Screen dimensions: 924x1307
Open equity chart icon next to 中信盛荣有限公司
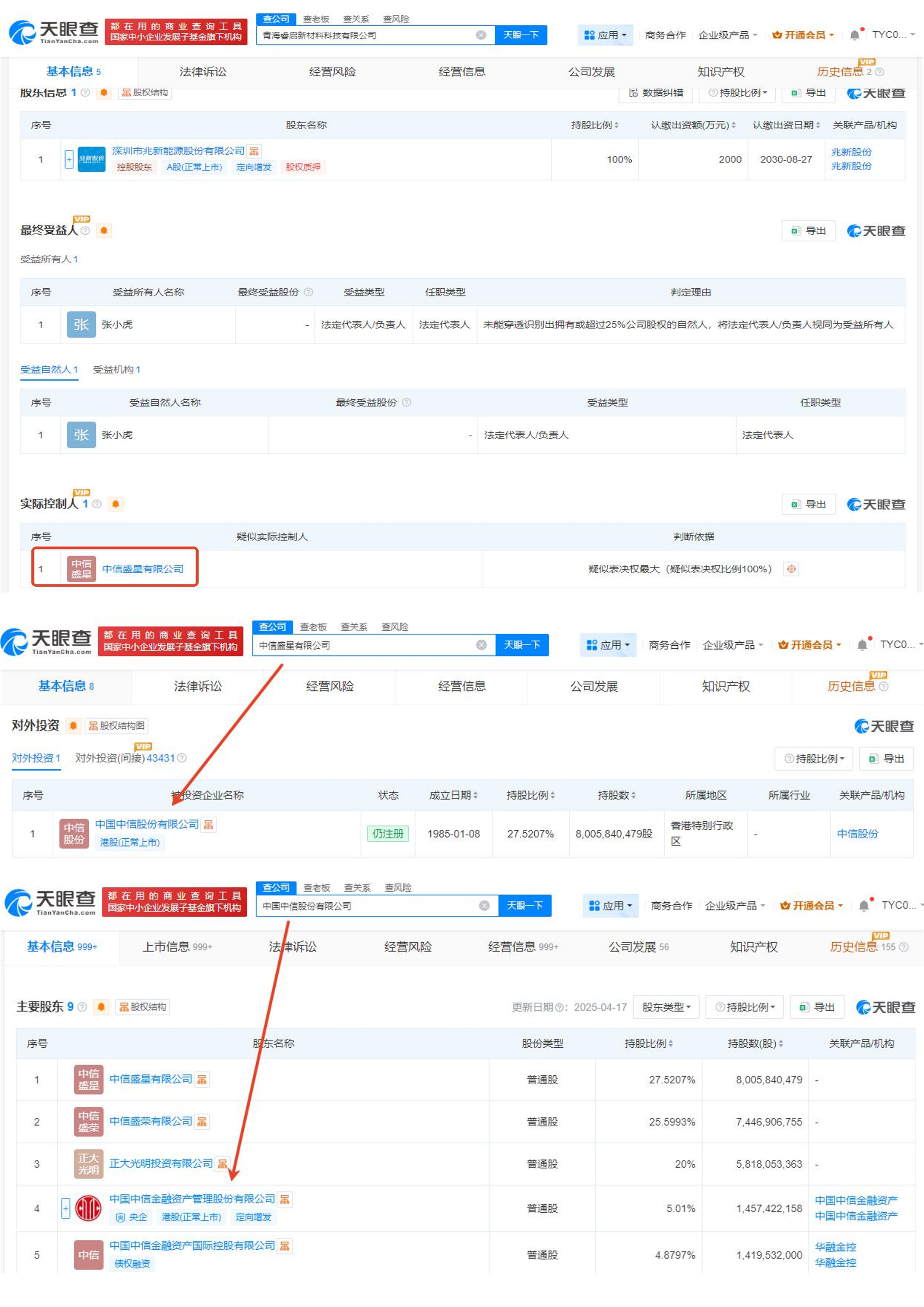[202, 1122]
